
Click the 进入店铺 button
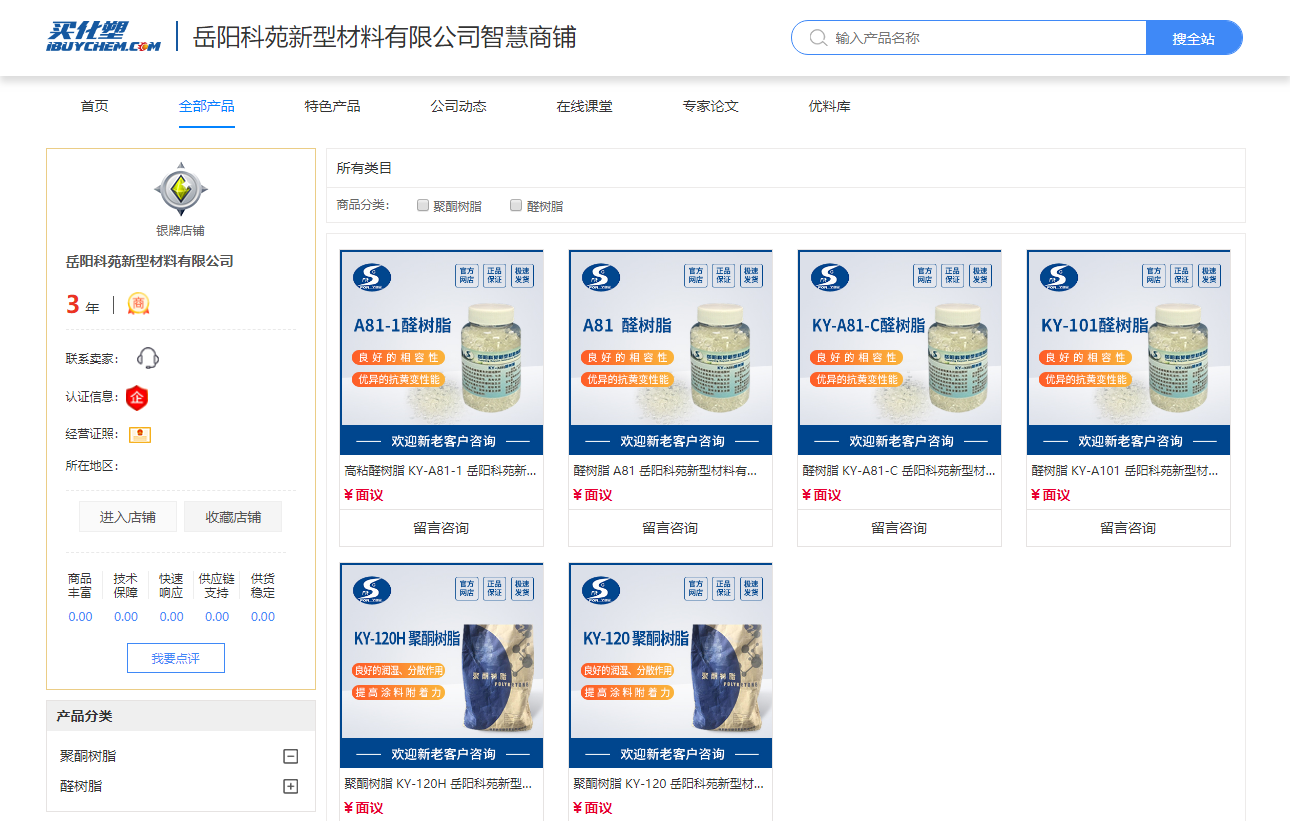(x=128, y=517)
